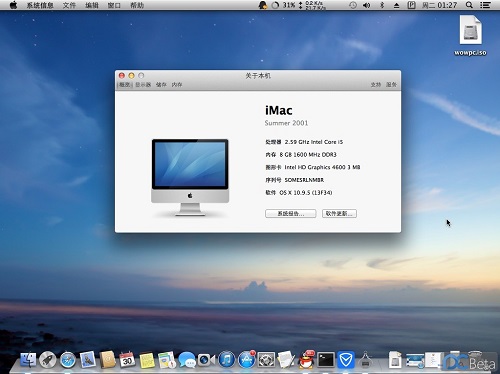The image size is (500, 374).
Task: Open System Information chip icon in Dock
Action: click(x=366, y=360)
